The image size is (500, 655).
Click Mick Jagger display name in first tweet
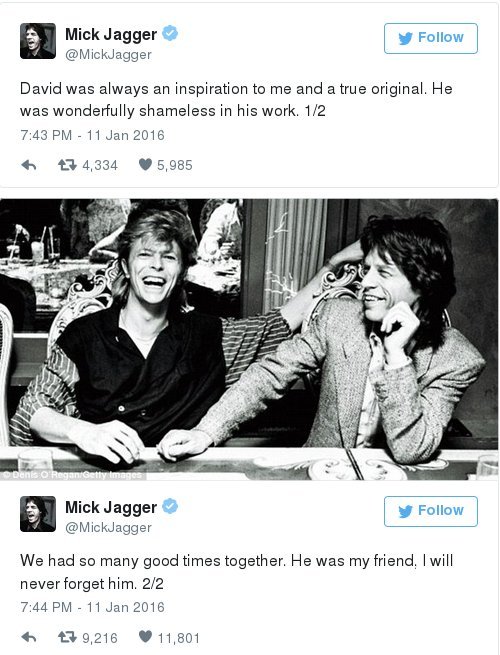click(111, 35)
